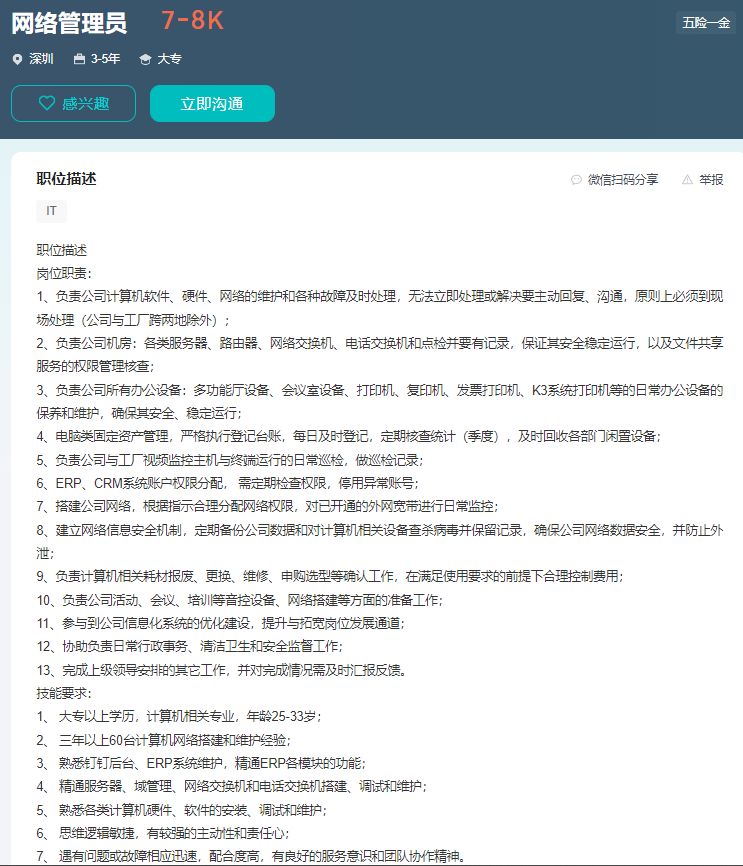Screen dimensions: 743x866
Task: Click requirement line about 熟悉钉钉后台
Action: [x=201, y=763]
